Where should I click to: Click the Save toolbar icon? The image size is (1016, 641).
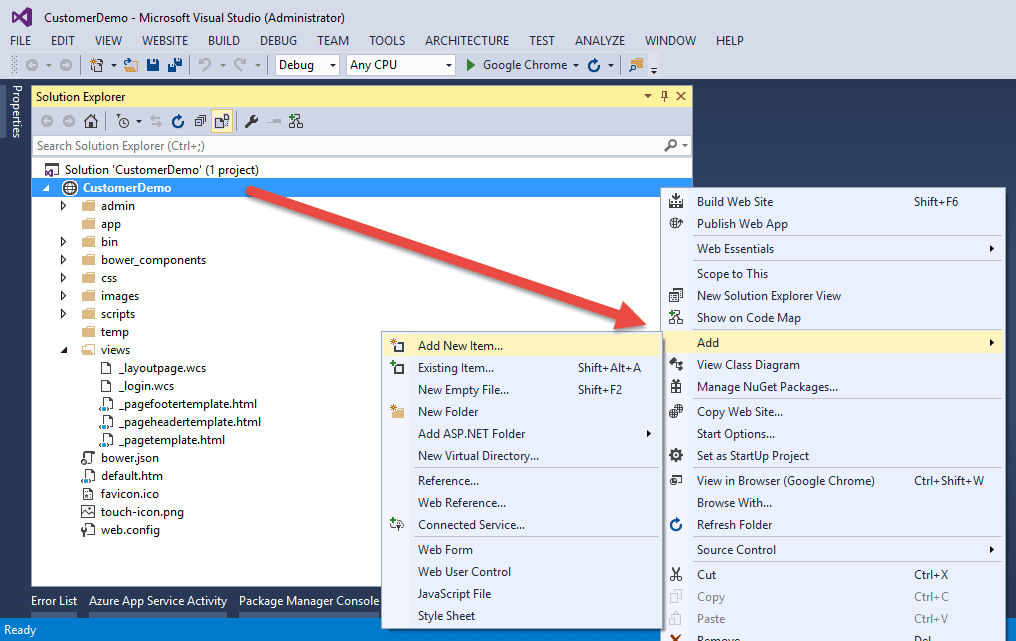pyautogui.click(x=153, y=65)
